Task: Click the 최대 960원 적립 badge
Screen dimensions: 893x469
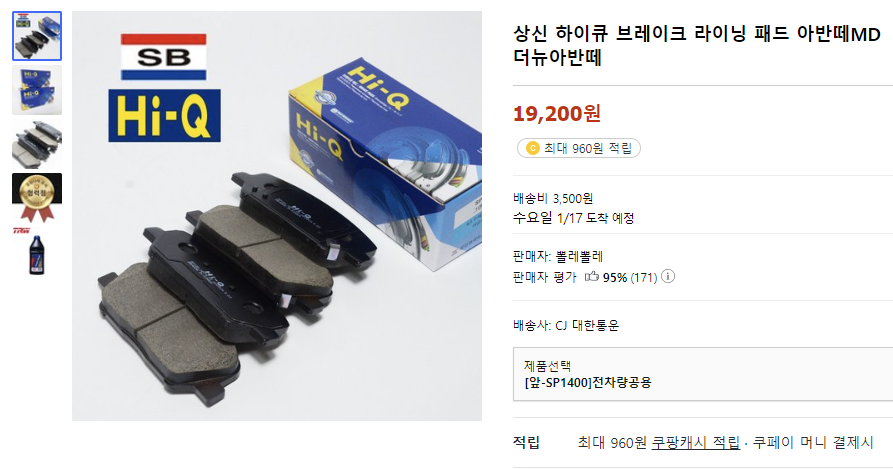Action: pyautogui.click(x=579, y=149)
